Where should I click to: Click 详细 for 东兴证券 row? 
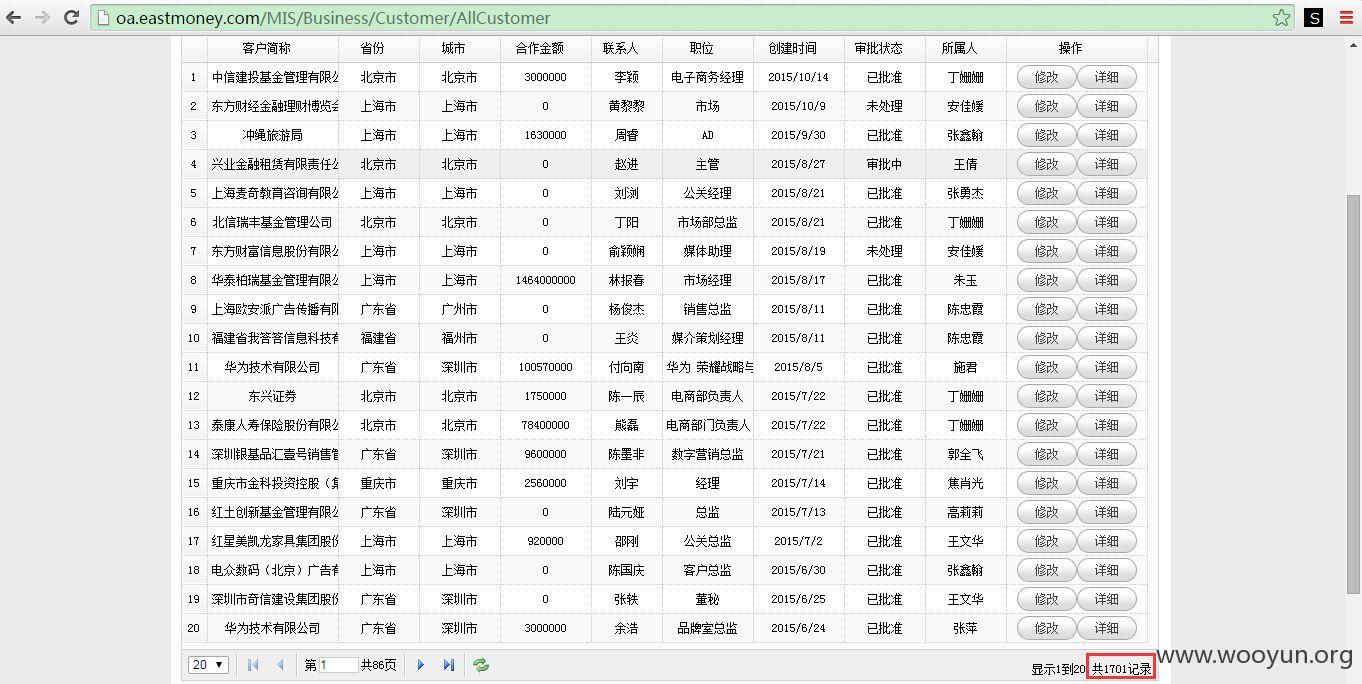click(1106, 396)
